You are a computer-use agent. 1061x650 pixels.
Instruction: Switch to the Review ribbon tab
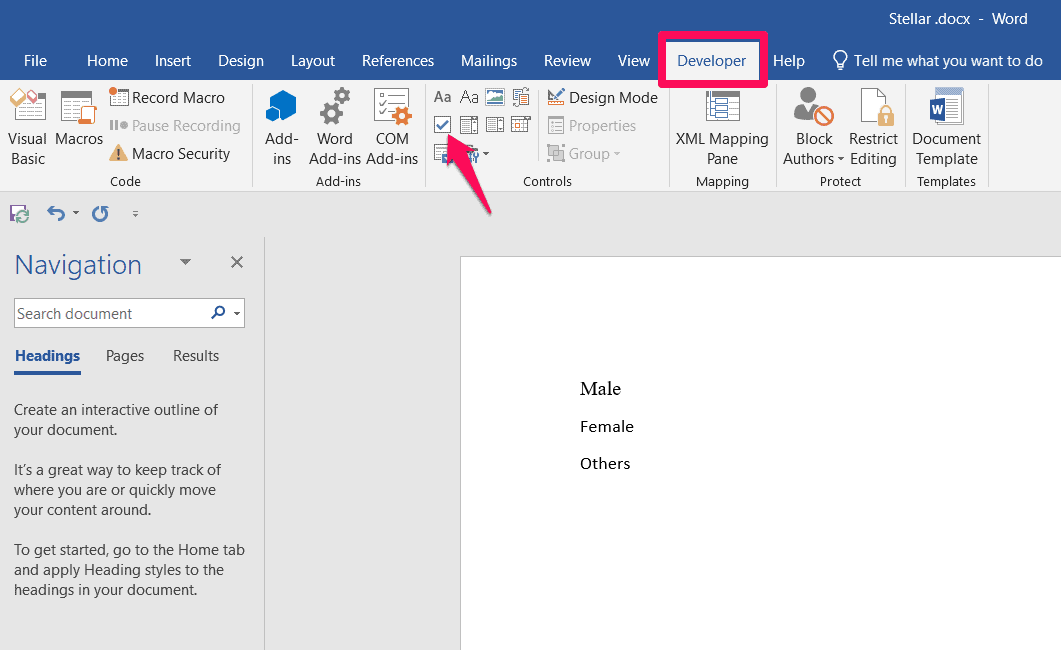click(567, 60)
